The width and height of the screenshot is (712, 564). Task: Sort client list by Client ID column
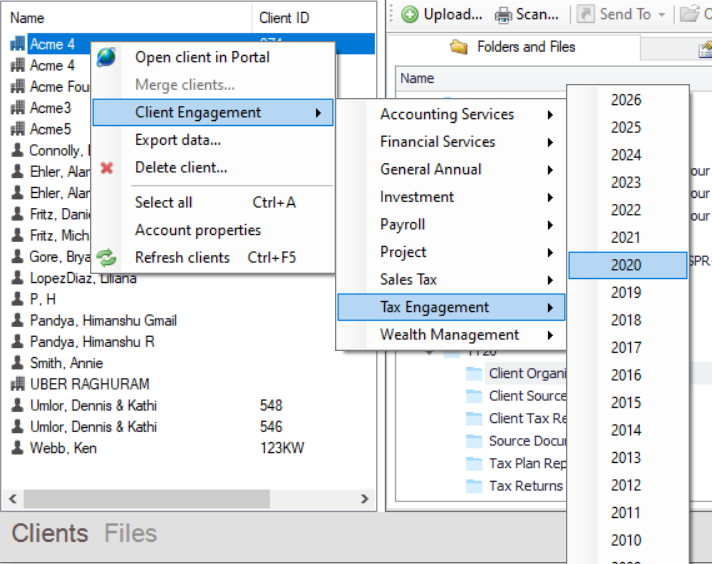pyautogui.click(x=284, y=18)
